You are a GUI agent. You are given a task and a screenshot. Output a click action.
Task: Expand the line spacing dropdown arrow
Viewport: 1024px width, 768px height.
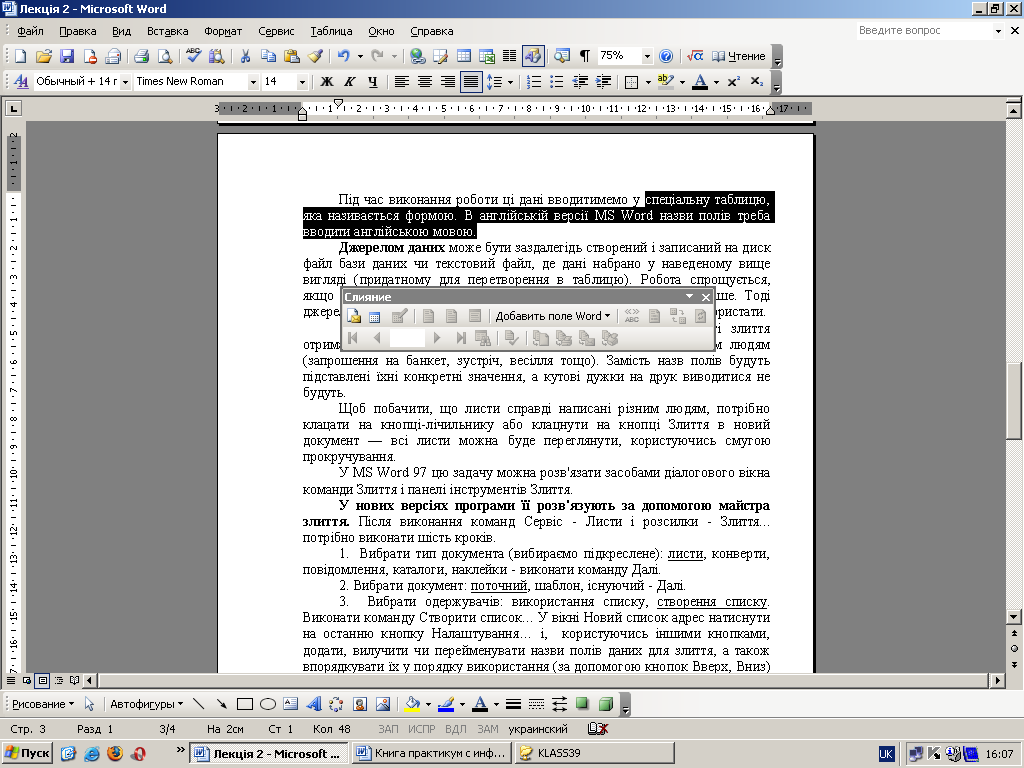[511, 82]
